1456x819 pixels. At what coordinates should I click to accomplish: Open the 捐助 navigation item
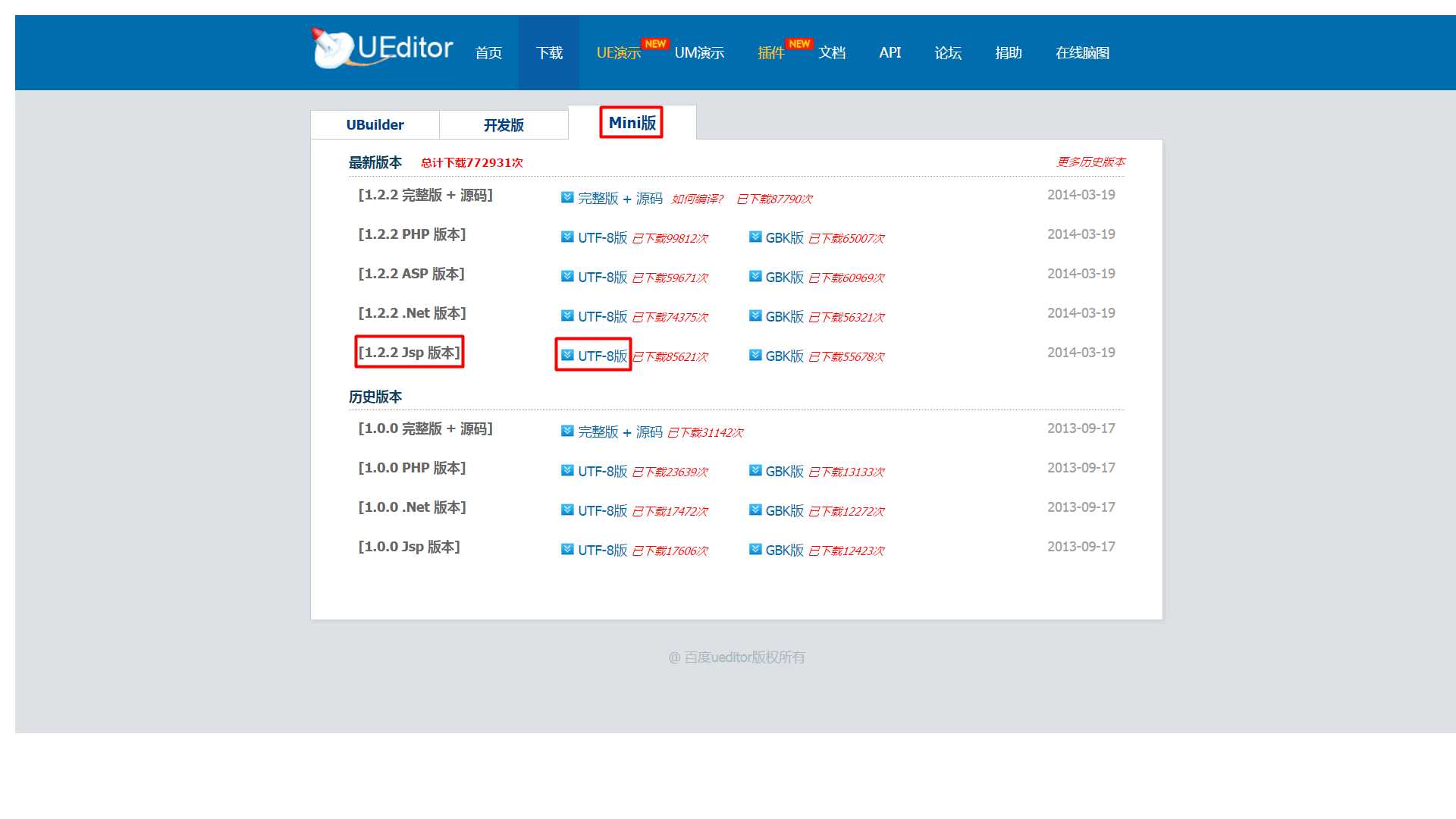pyautogui.click(x=1009, y=53)
